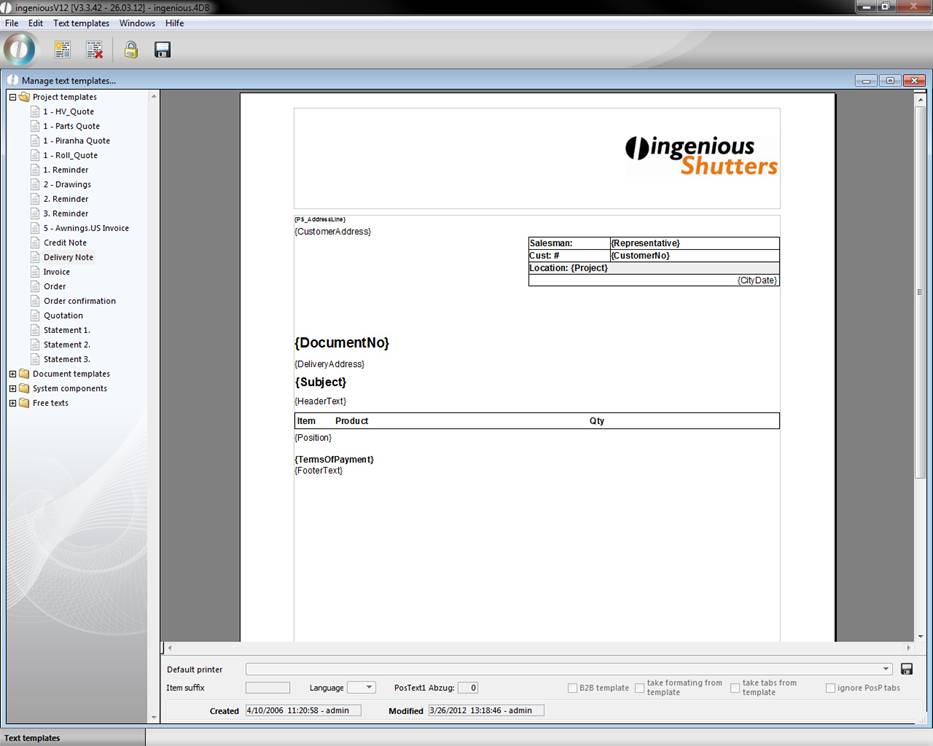Click the horizontal scrollbar below the preview
The height and width of the screenshot is (746, 933).
[x=540, y=648]
